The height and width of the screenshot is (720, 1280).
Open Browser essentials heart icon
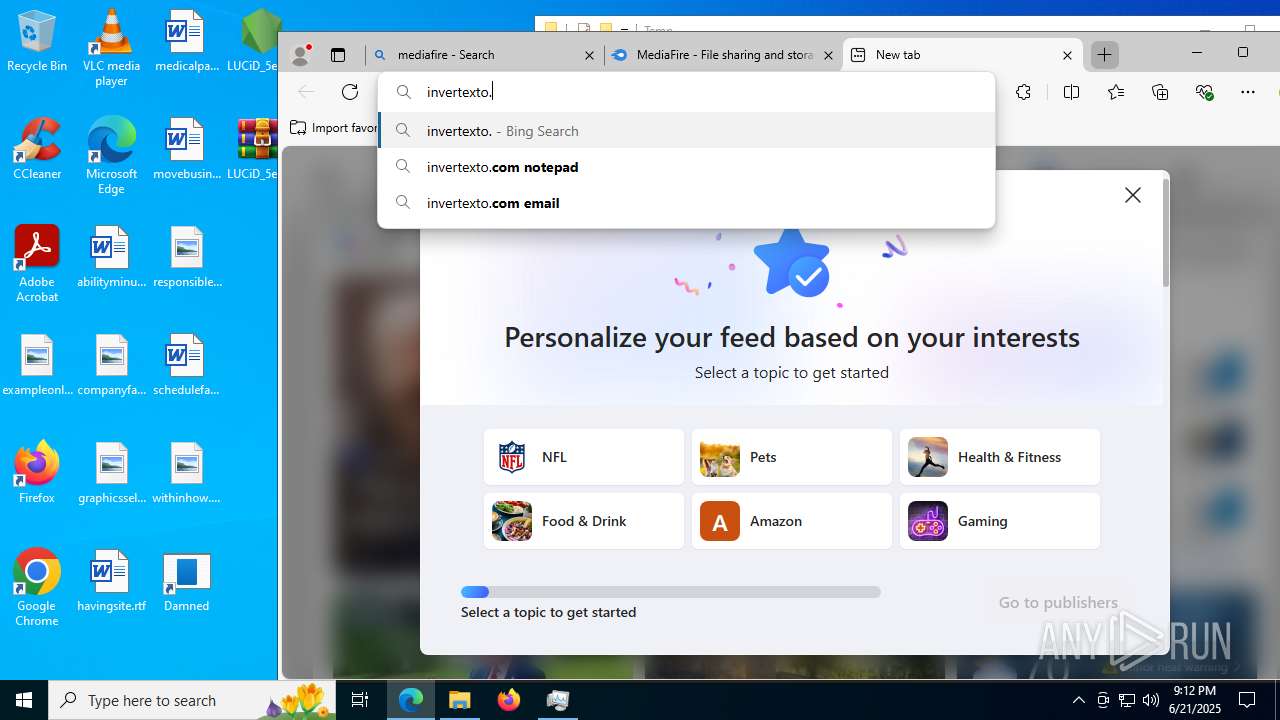pyautogui.click(x=1205, y=92)
